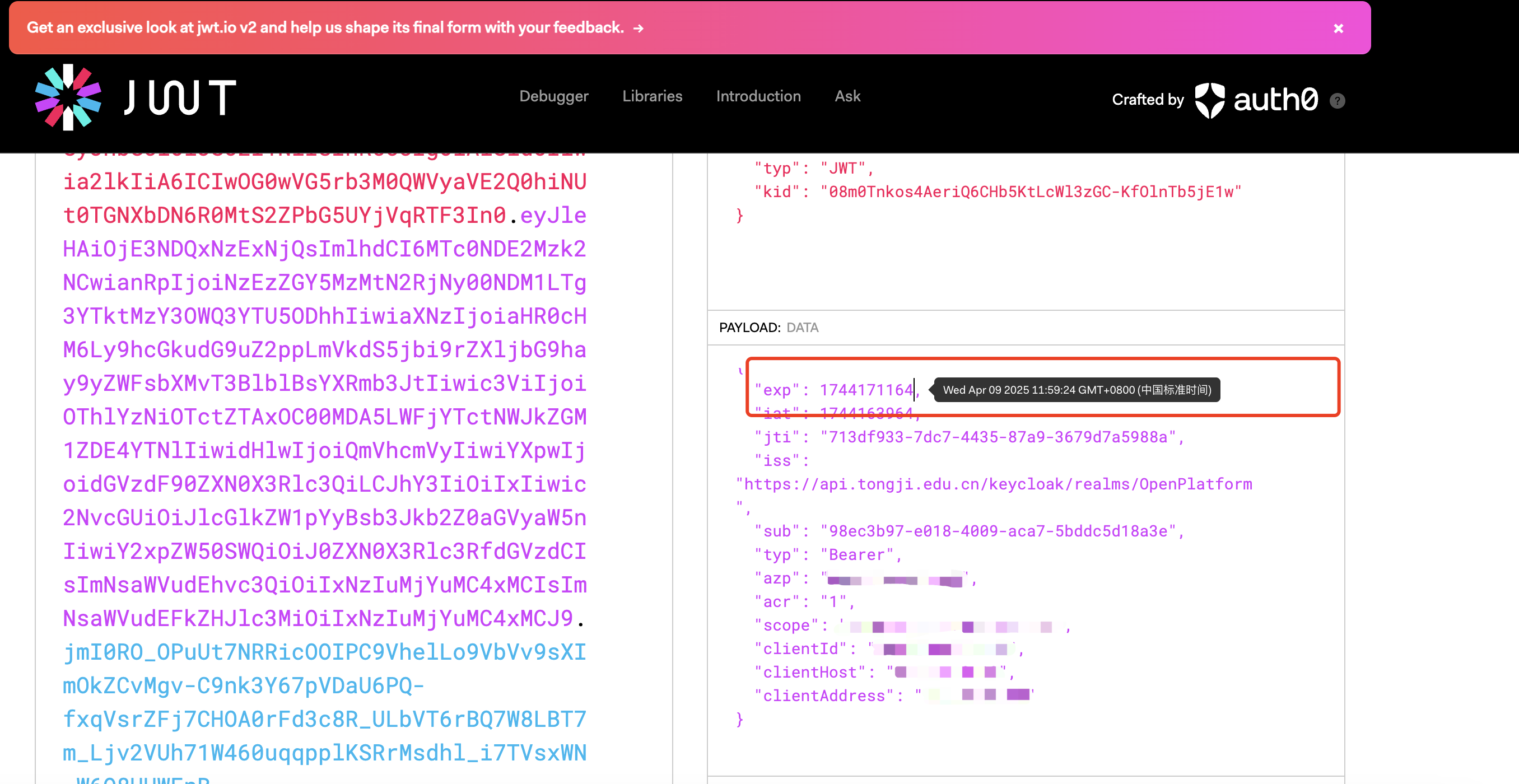
Task: Click the signature line starting fxqVsrZFj7CHOA0r
Action: [324, 719]
